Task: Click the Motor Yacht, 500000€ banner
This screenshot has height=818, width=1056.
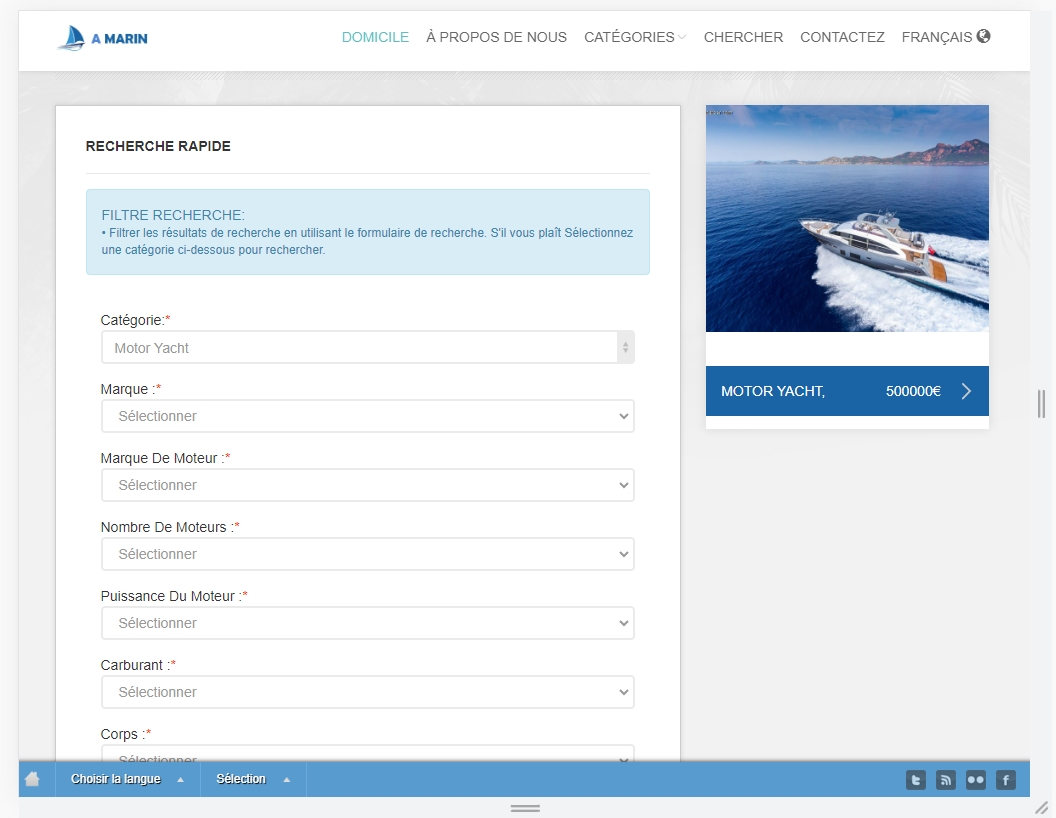Action: [847, 391]
